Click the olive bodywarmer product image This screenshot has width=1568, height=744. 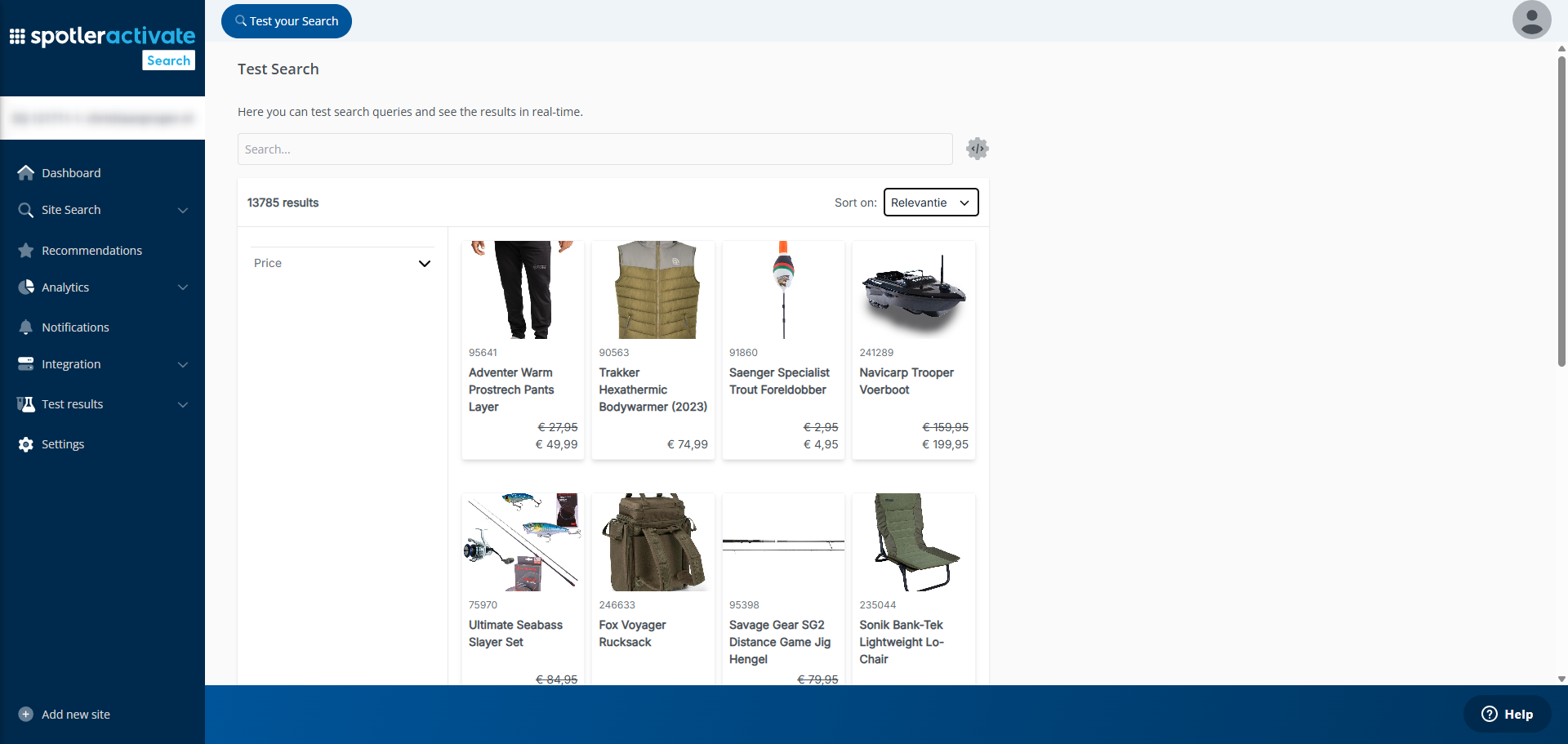coord(653,290)
